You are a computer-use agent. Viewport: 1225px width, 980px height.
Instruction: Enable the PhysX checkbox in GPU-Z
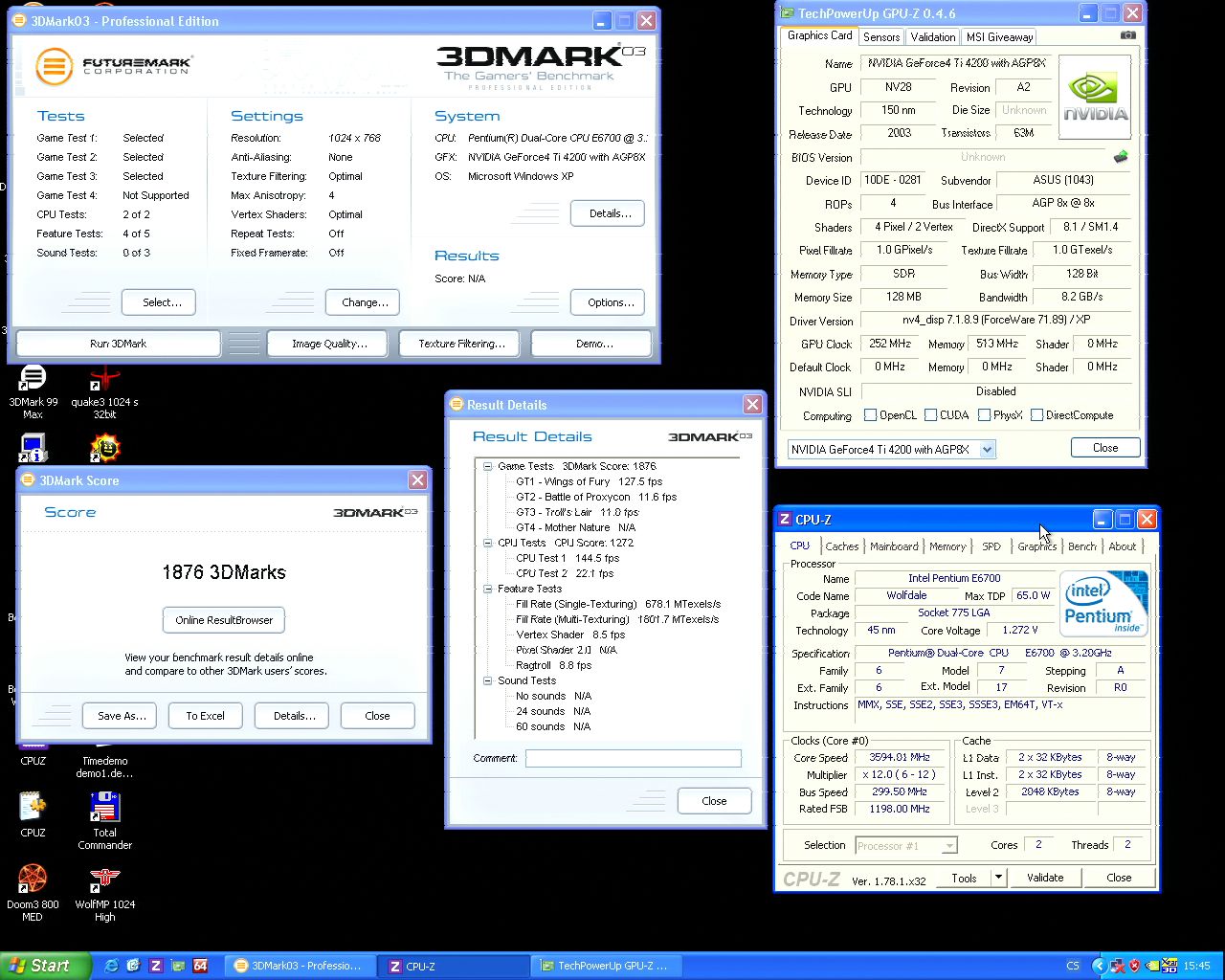tap(984, 415)
